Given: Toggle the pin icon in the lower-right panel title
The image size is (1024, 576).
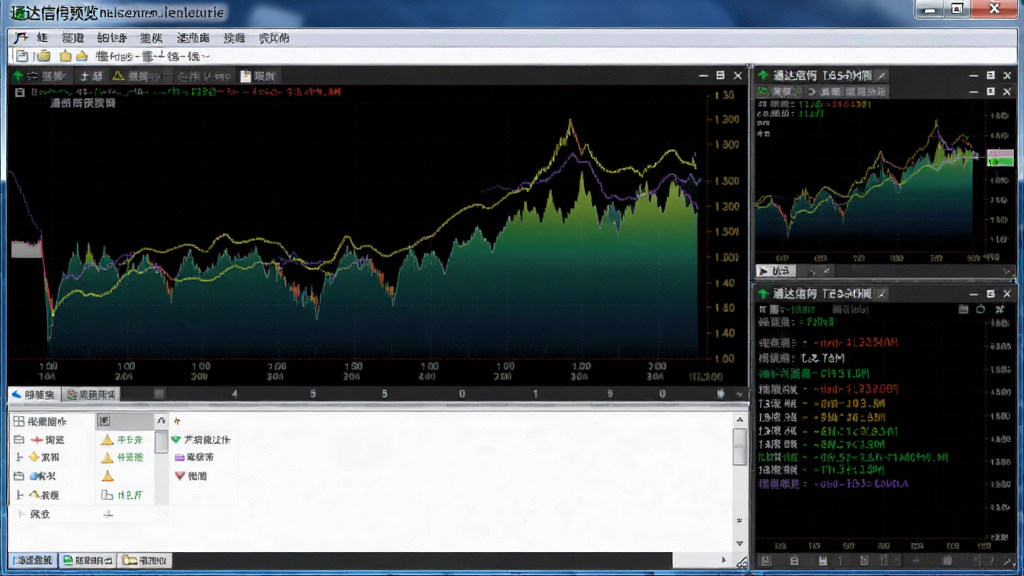Looking at the screenshot, I should point(882,294).
